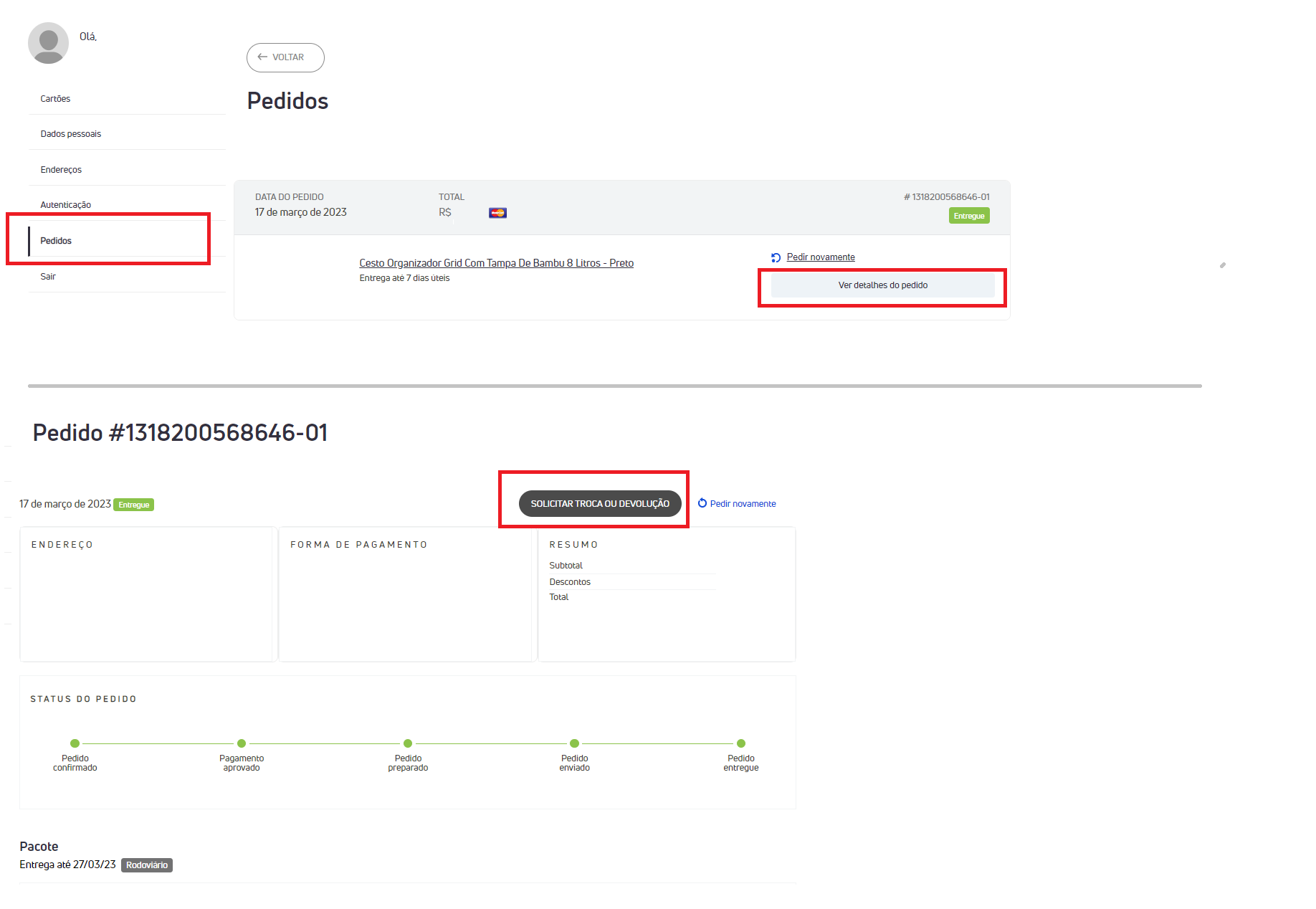
Task: Click the Mastercard payment icon
Action: [x=497, y=213]
